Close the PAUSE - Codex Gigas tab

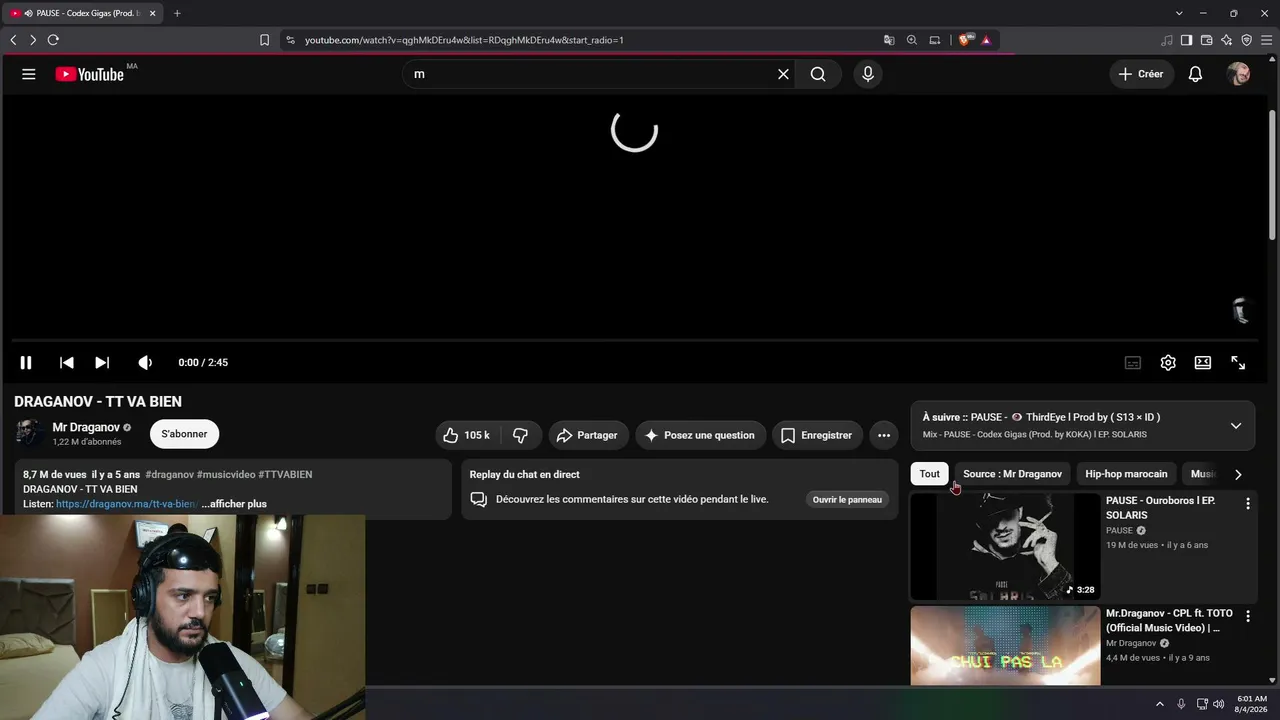point(152,13)
